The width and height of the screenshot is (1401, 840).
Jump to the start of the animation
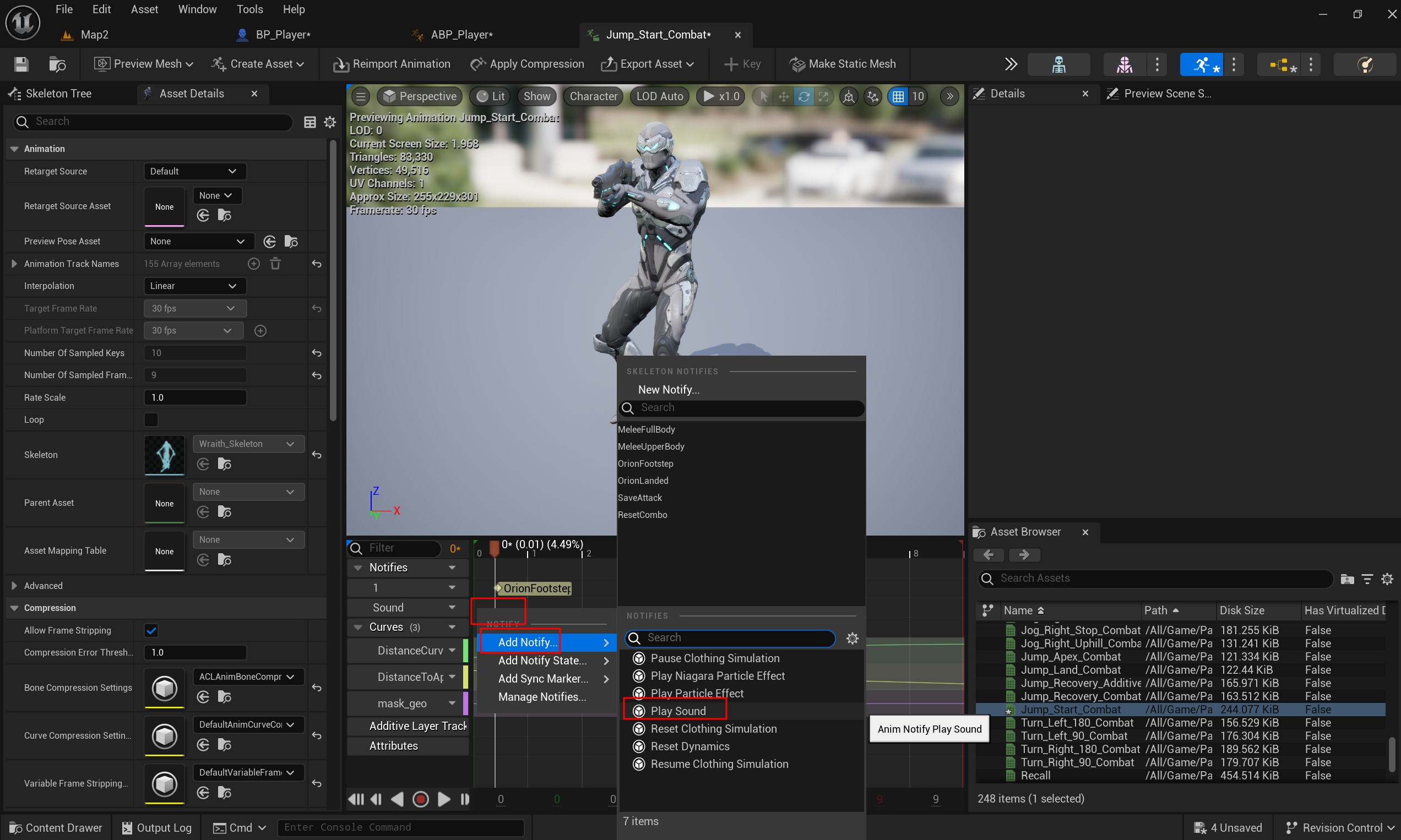pyautogui.click(x=356, y=799)
